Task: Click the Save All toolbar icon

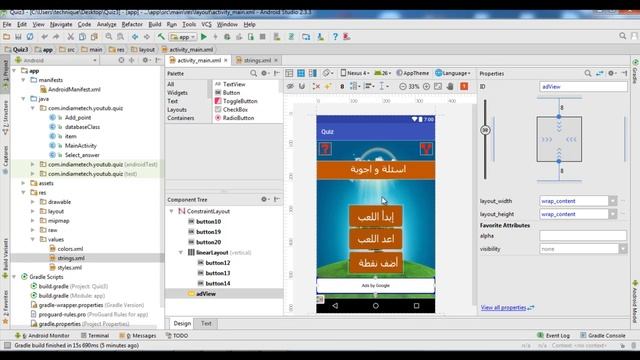Action: pos(18,37)
